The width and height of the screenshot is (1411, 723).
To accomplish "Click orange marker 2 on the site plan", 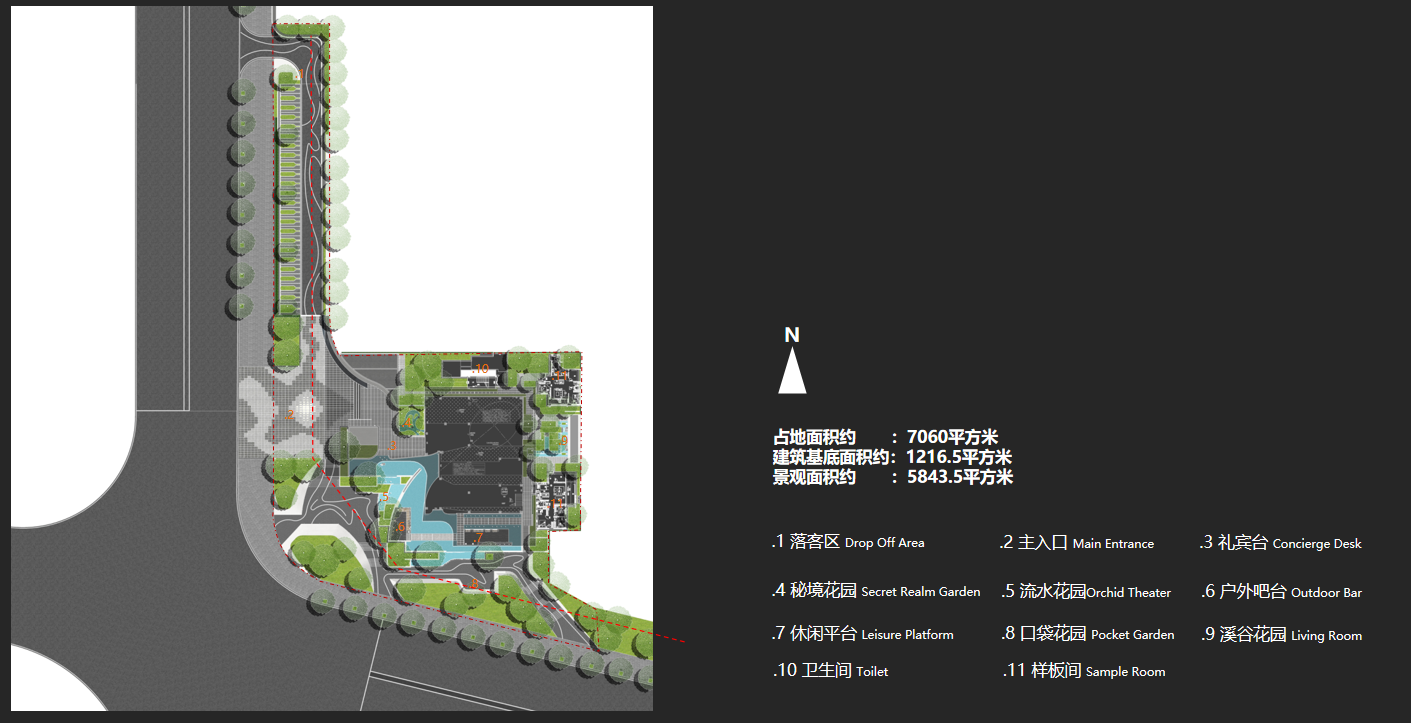I will click(291, 414).
